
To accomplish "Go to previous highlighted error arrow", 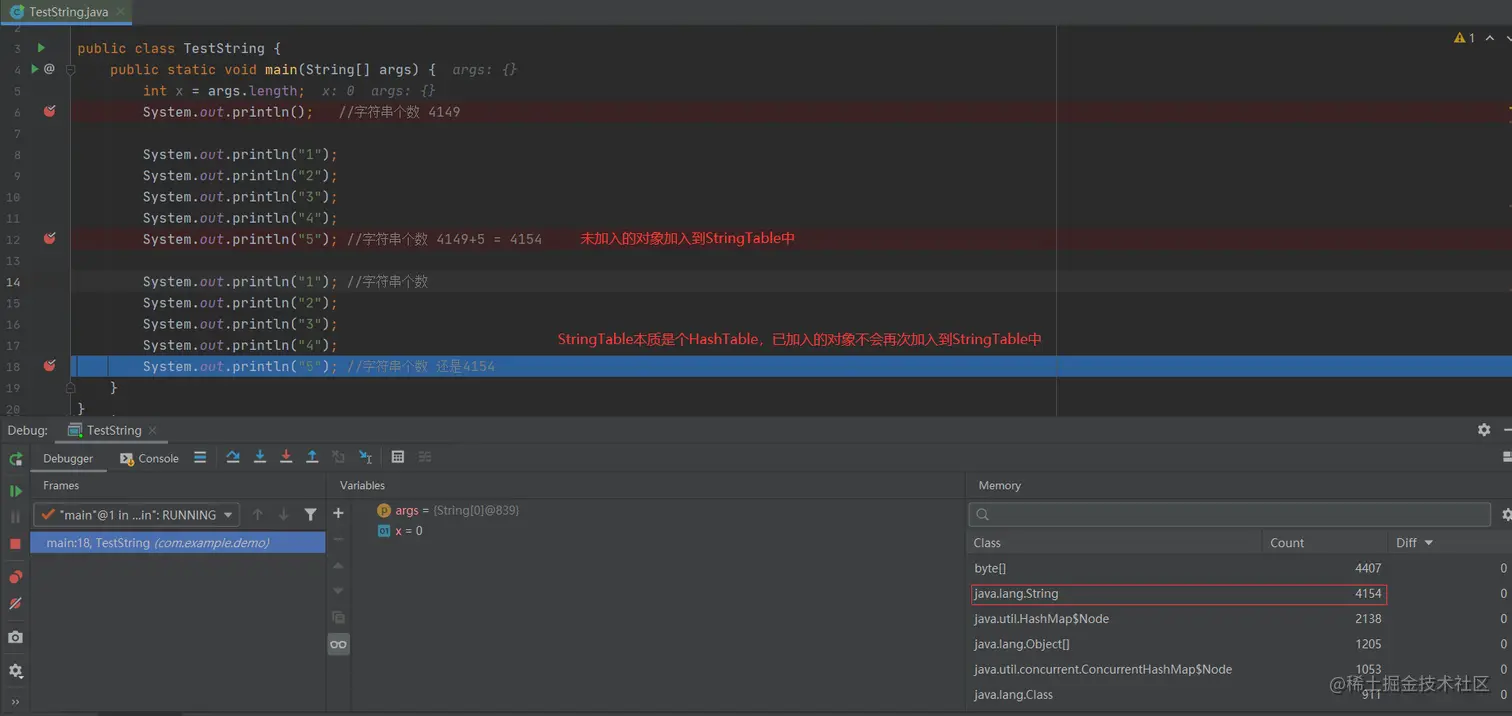I will (1489, 38).
